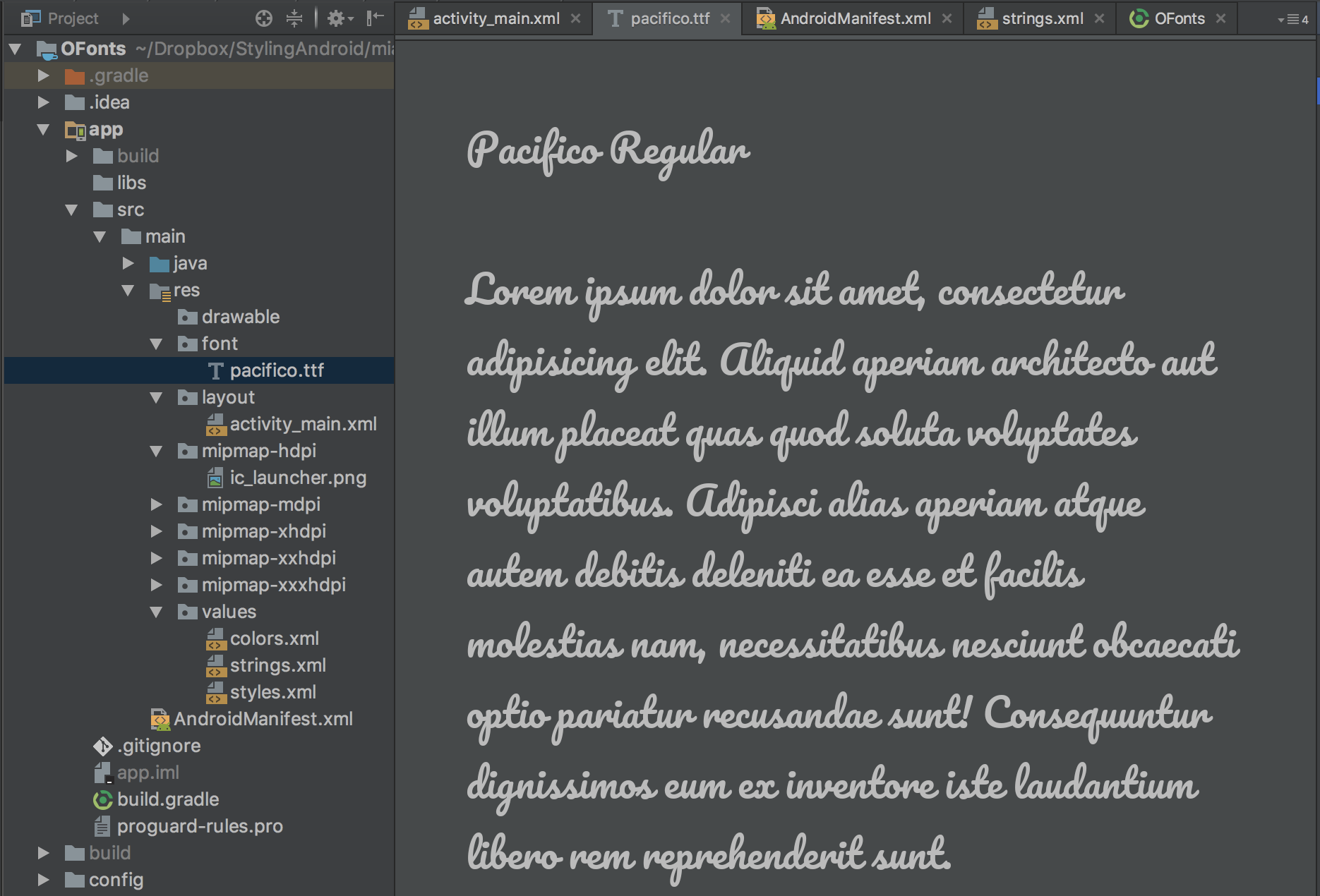Expand the java folder
The image size is (1320, 896).
[128, 263]
